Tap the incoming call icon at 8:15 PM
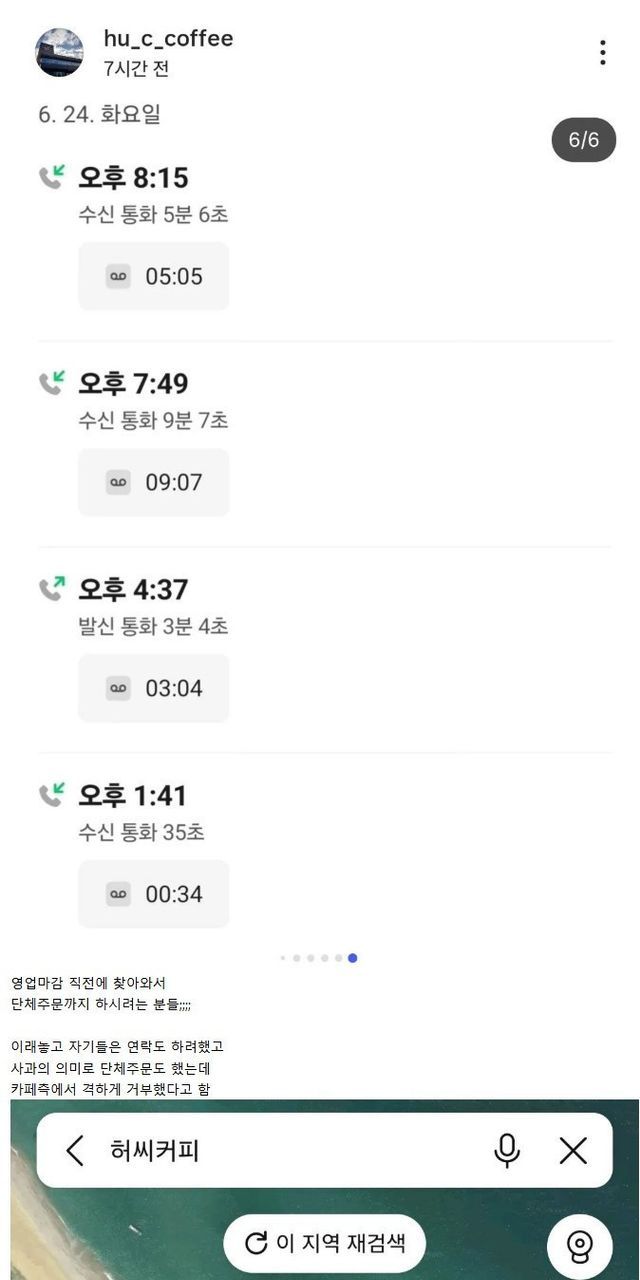Image resolution: width=640 pixels, height=1280 pixels. 52,177
